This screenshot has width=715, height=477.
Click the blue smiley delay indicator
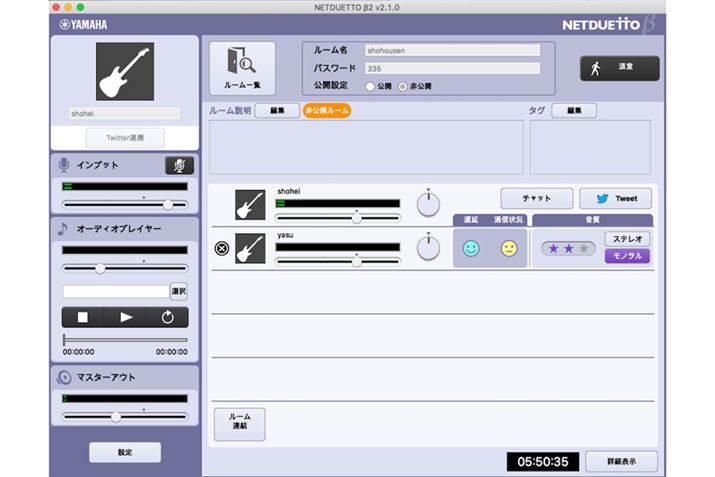[471, 249]
